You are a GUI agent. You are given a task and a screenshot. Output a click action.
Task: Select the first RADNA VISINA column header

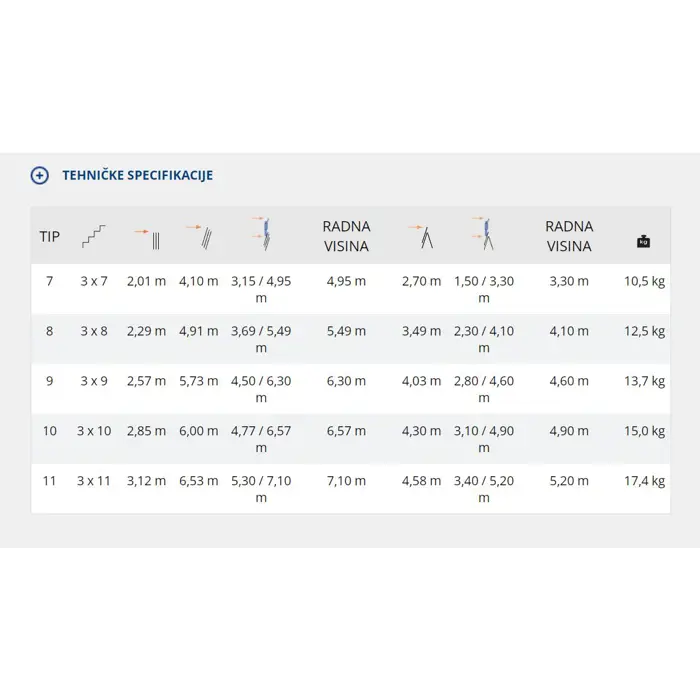(346, 236)
